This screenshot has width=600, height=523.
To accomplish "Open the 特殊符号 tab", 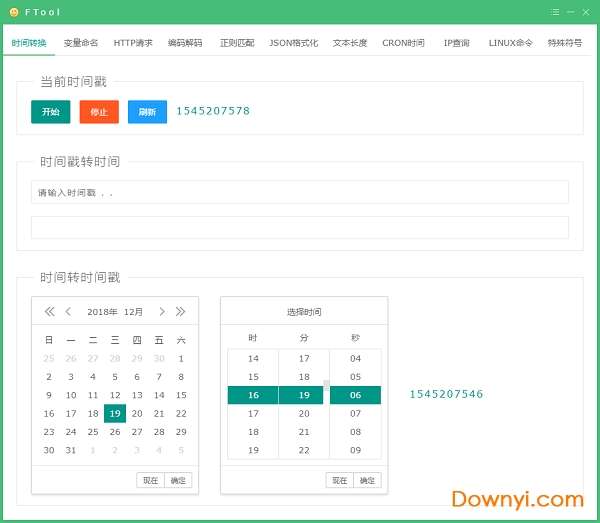I will click(x=565, y=43).
